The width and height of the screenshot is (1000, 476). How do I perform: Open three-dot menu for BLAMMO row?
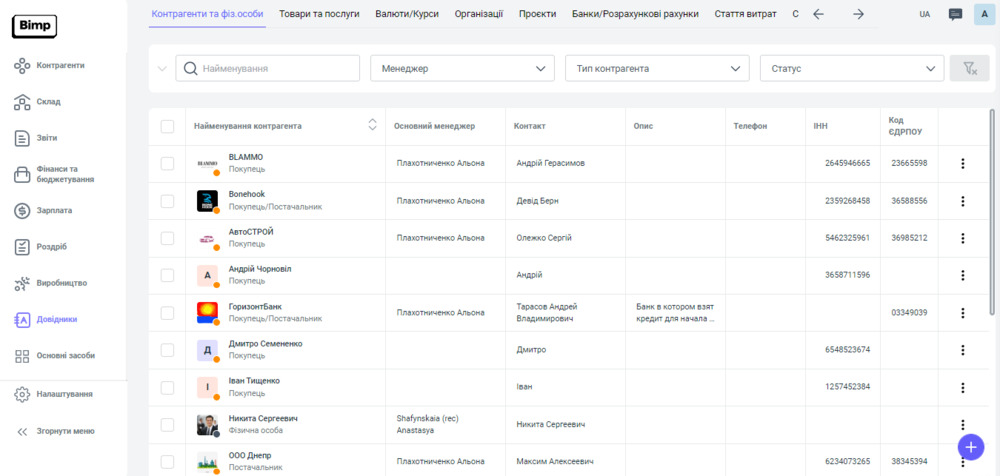coord(962,164)
